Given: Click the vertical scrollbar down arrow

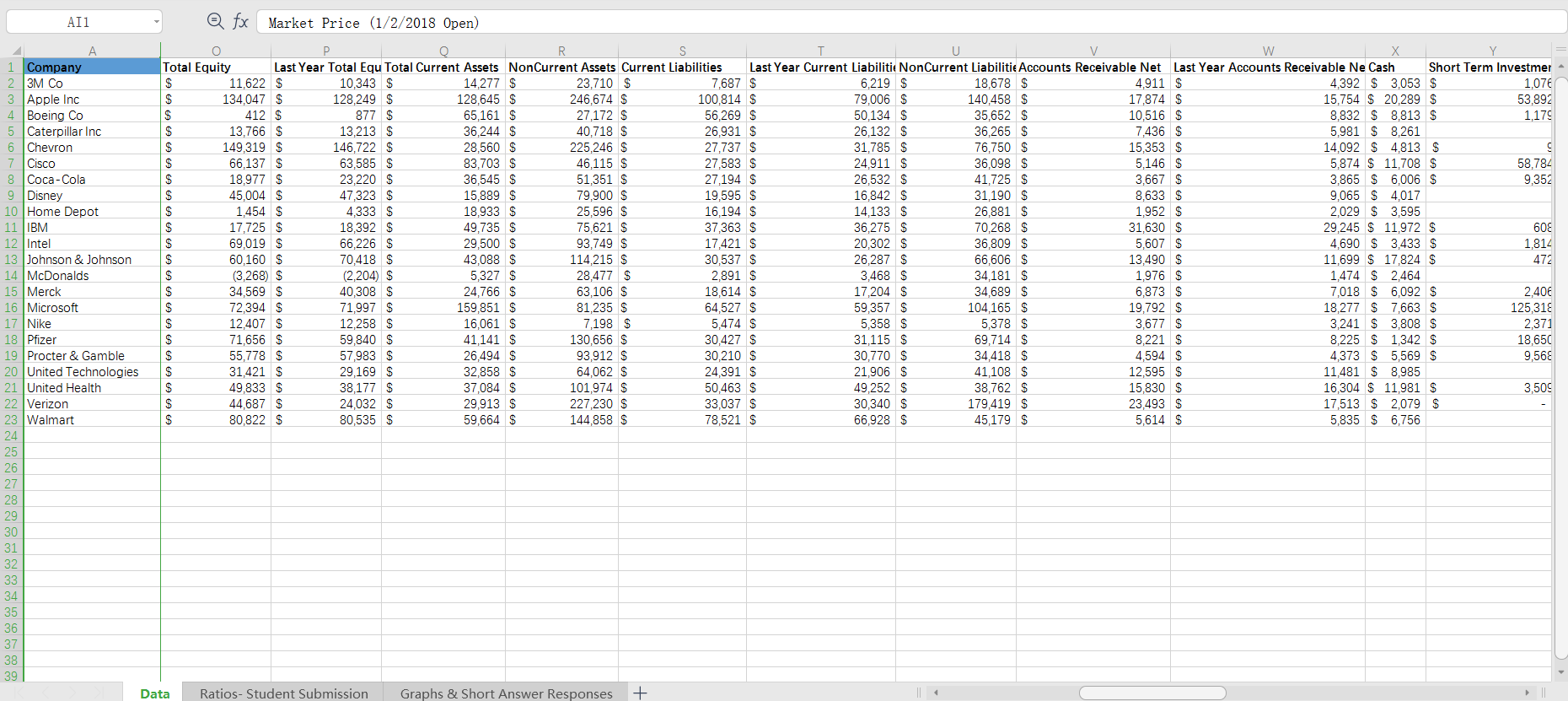Looking at the screenshot, I should (x=1560, y=672).
